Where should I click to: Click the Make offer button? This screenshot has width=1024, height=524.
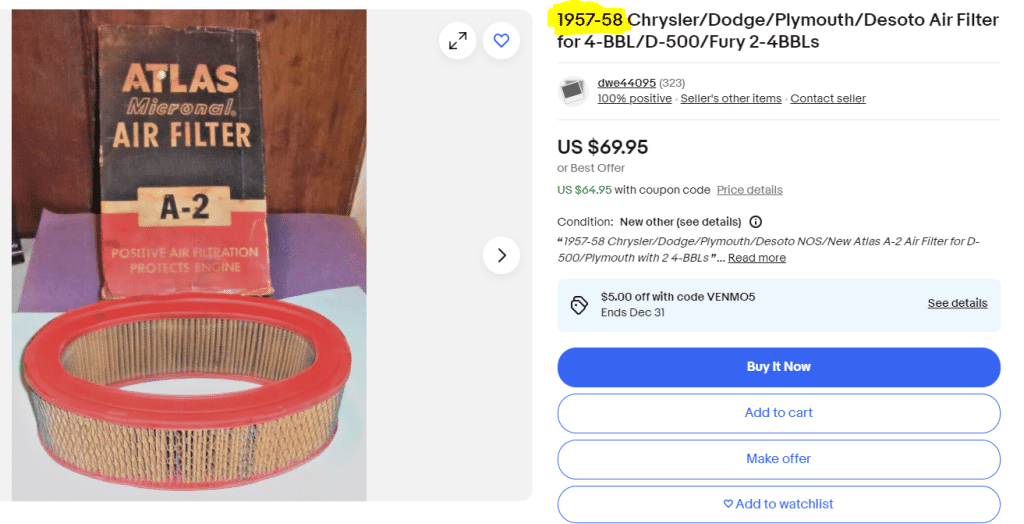click(x=778, y=459)
